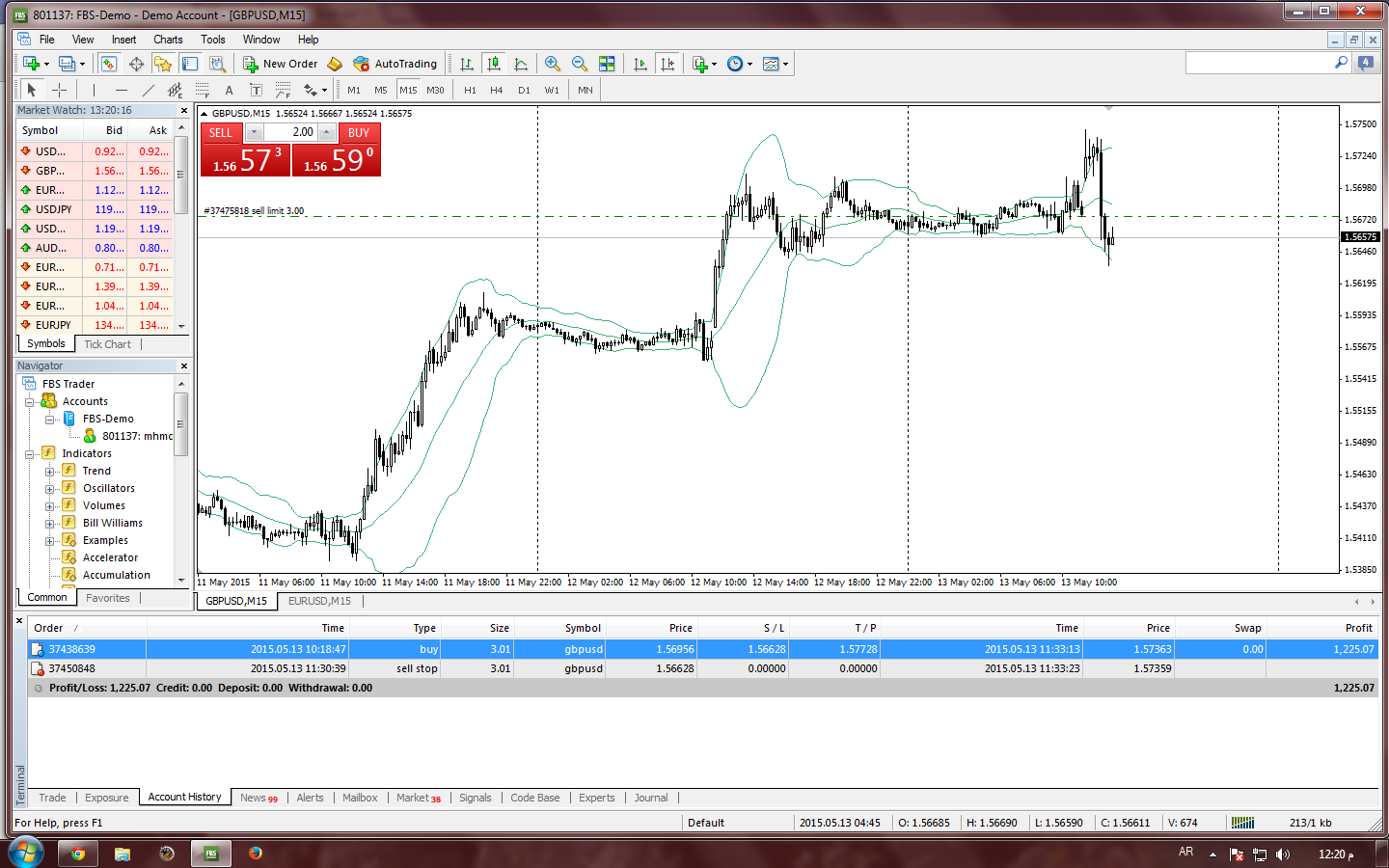Open Firefox from the Windows taskbar

[x=256, y=854]
